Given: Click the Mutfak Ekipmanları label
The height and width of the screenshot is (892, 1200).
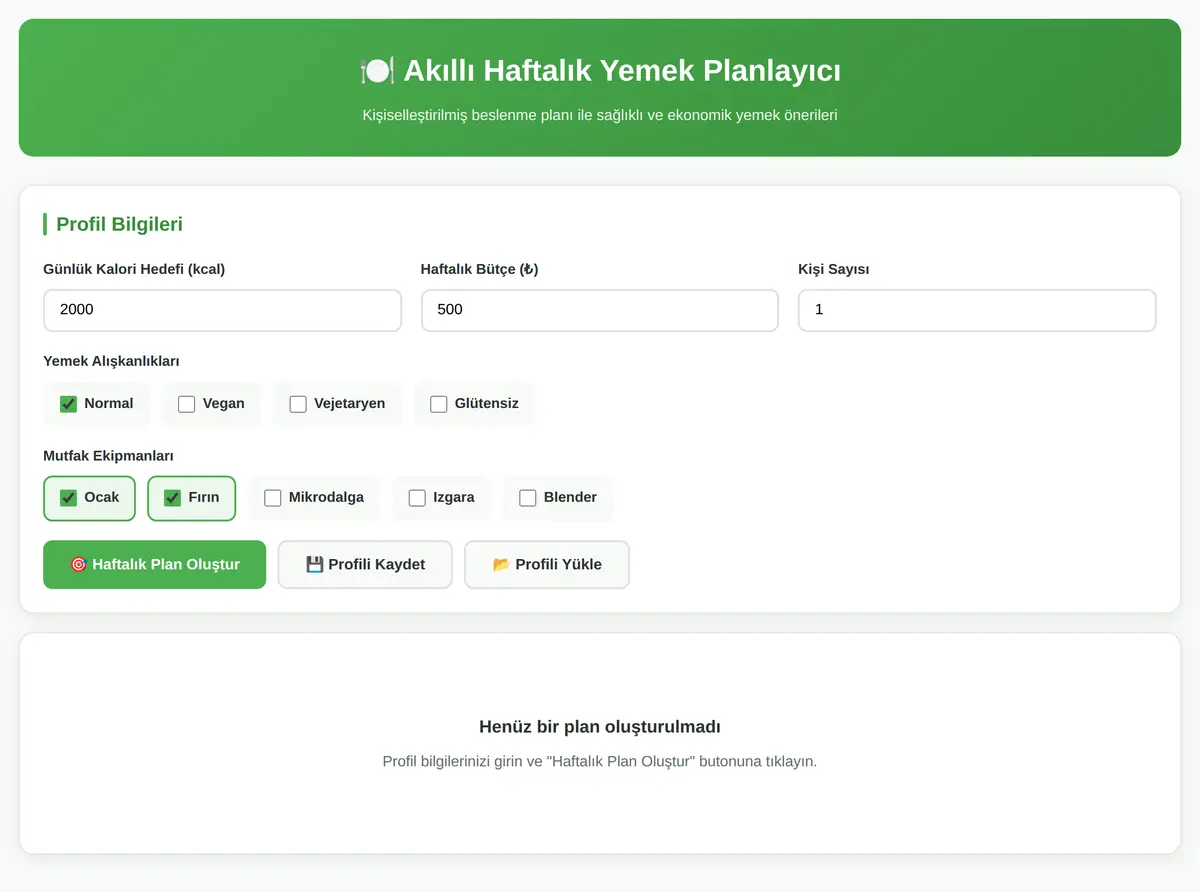Looking at the screenshot, I should tap(108, 455).
